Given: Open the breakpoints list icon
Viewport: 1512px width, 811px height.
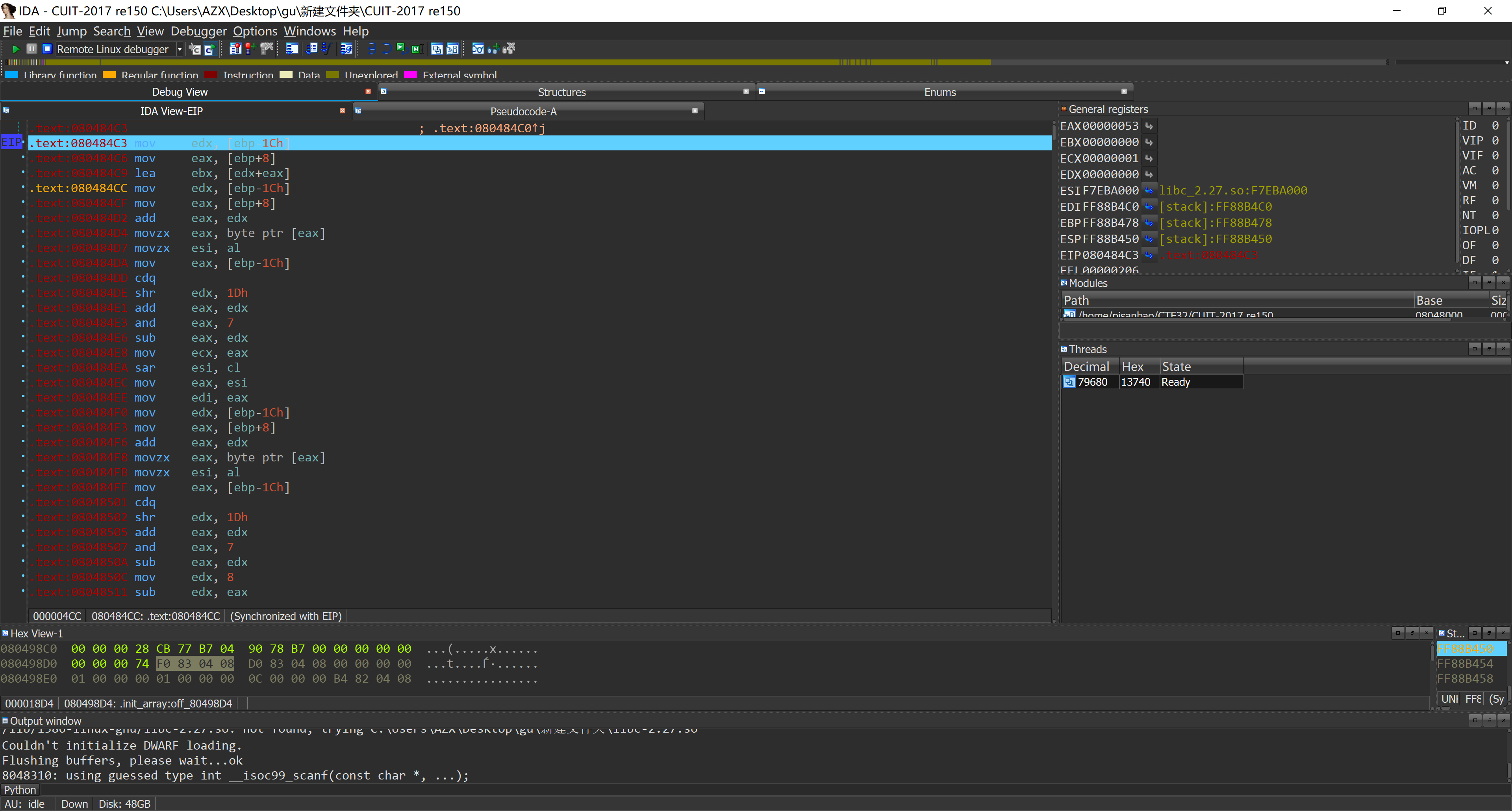Looking at the screenshot, I should coord(236,49).
